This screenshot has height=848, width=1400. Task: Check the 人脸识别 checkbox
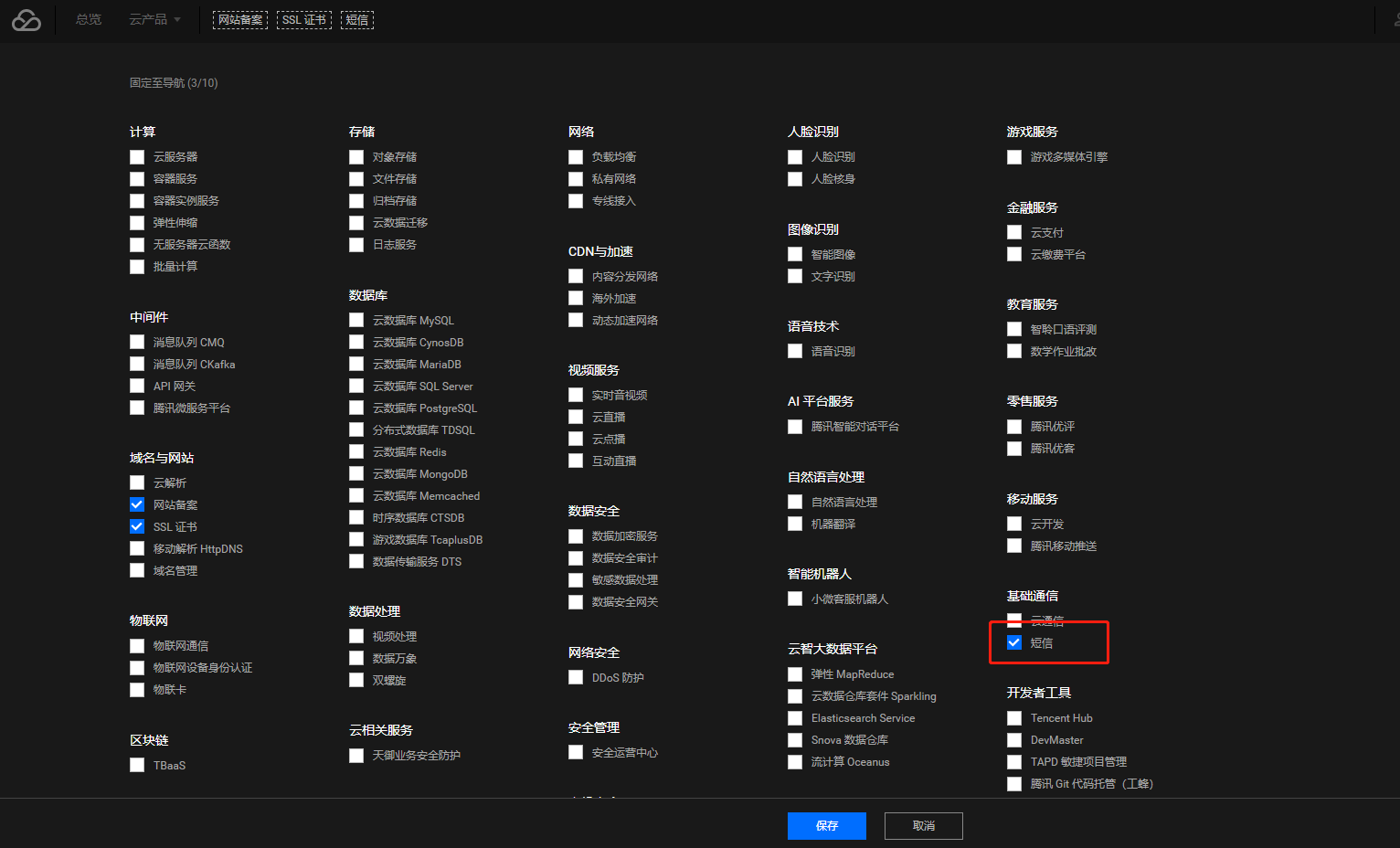click(x=795, y=157)
